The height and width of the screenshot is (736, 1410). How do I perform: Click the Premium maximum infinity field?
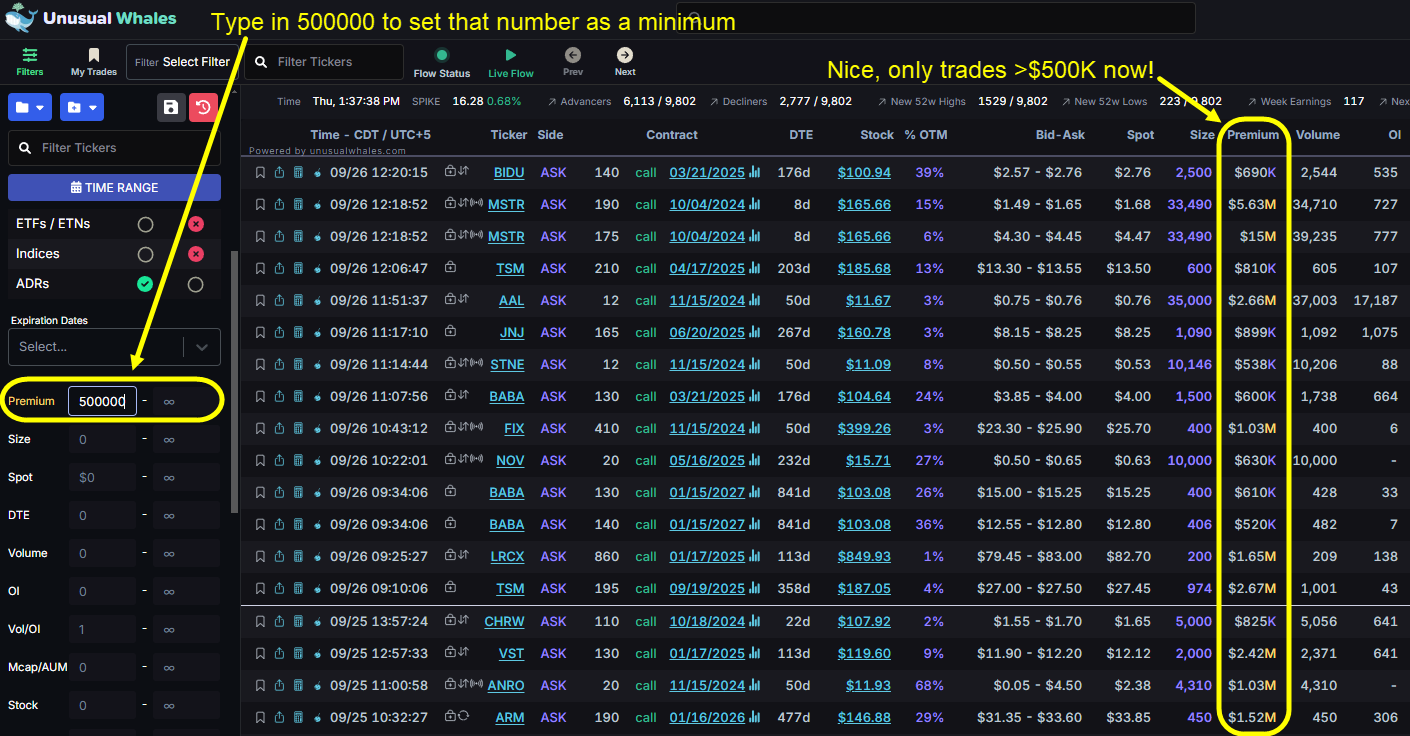tap(186, 401)
